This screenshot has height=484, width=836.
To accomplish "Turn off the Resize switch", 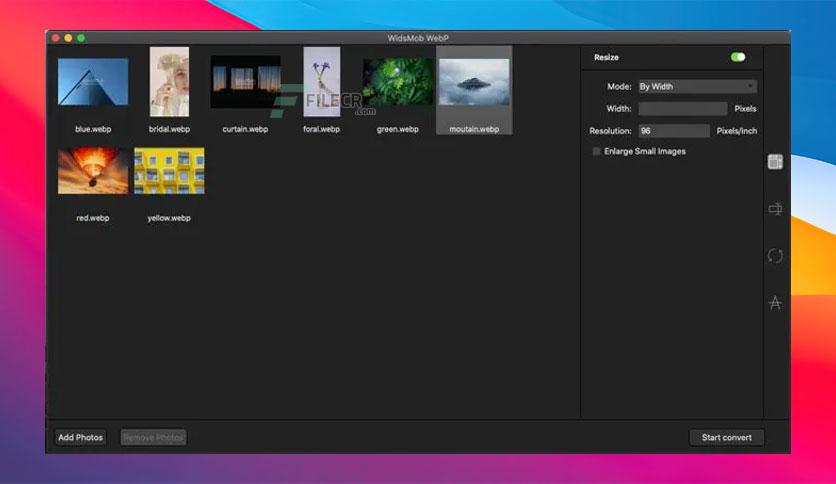I will click(x=738, y=57).
